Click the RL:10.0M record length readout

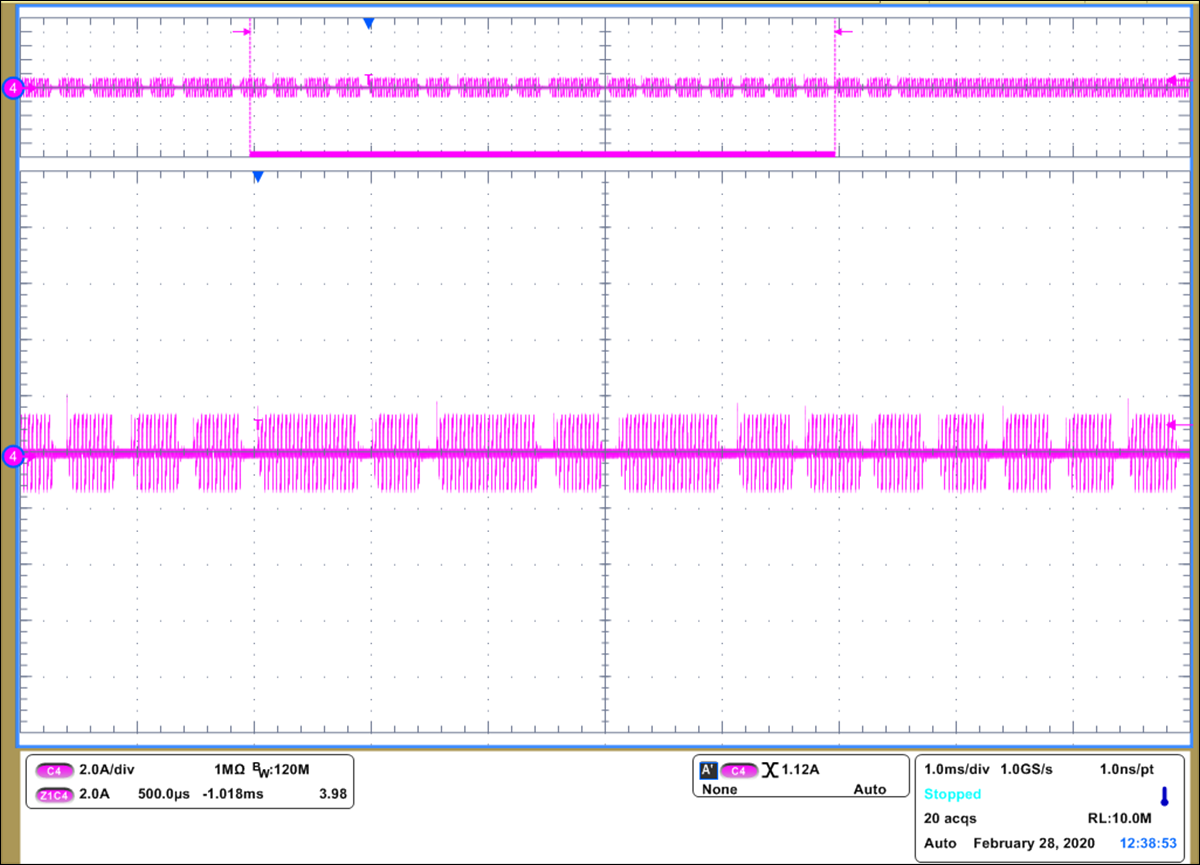pos(1129,818)
